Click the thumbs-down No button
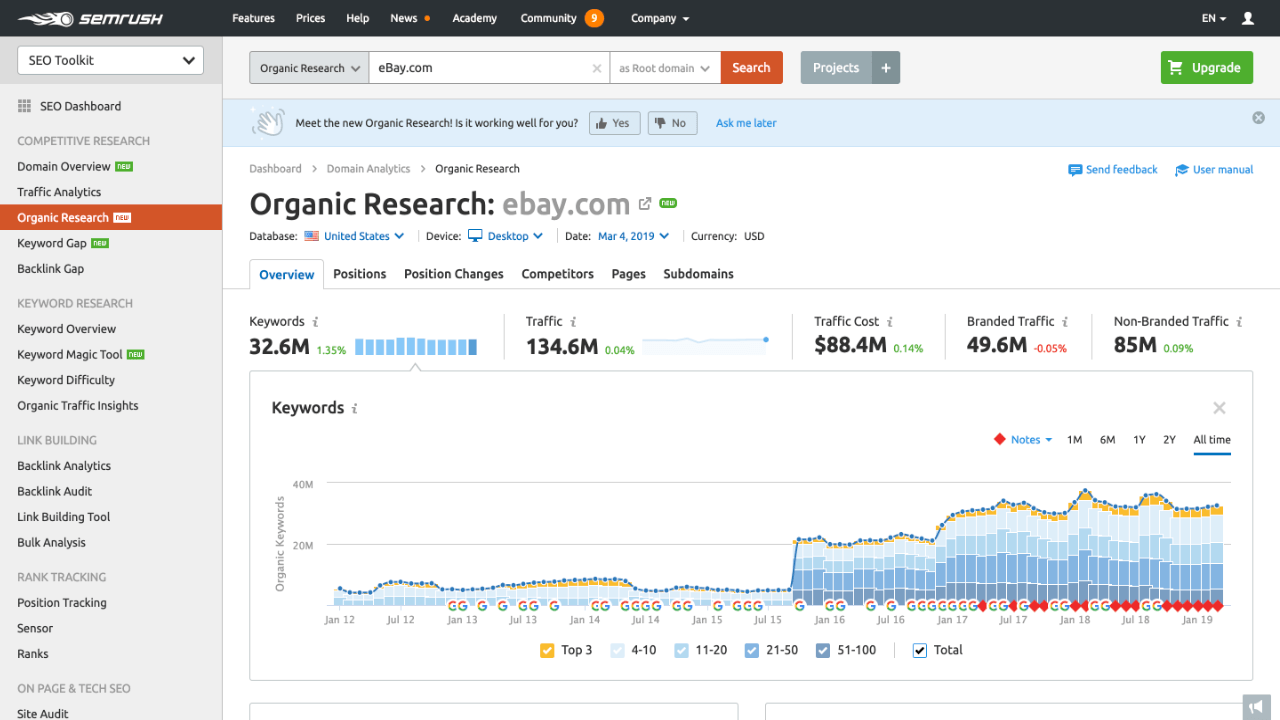1280x720 pixels. click(x=672, y=123)
